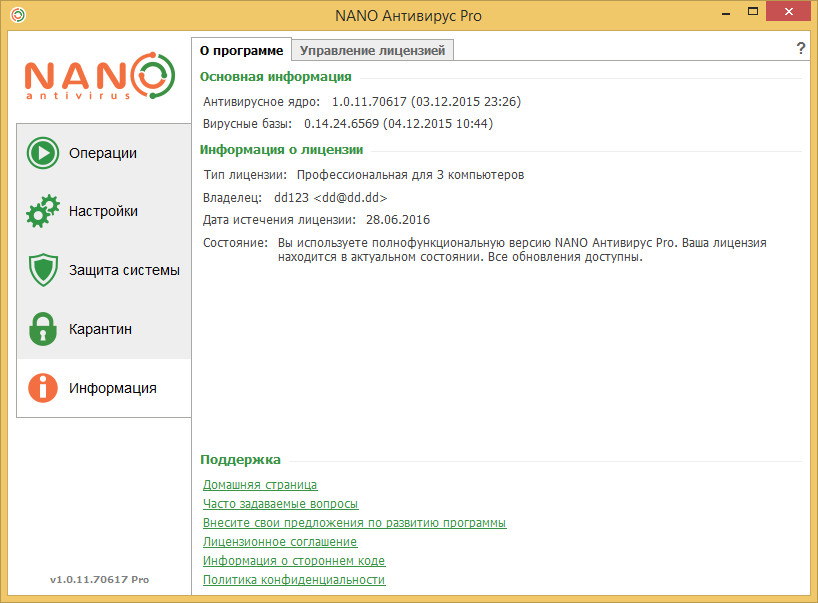This screenshot has height=603, width=818.
Task: Click the window title NANO Антивирус Pro
Action: 408,16
